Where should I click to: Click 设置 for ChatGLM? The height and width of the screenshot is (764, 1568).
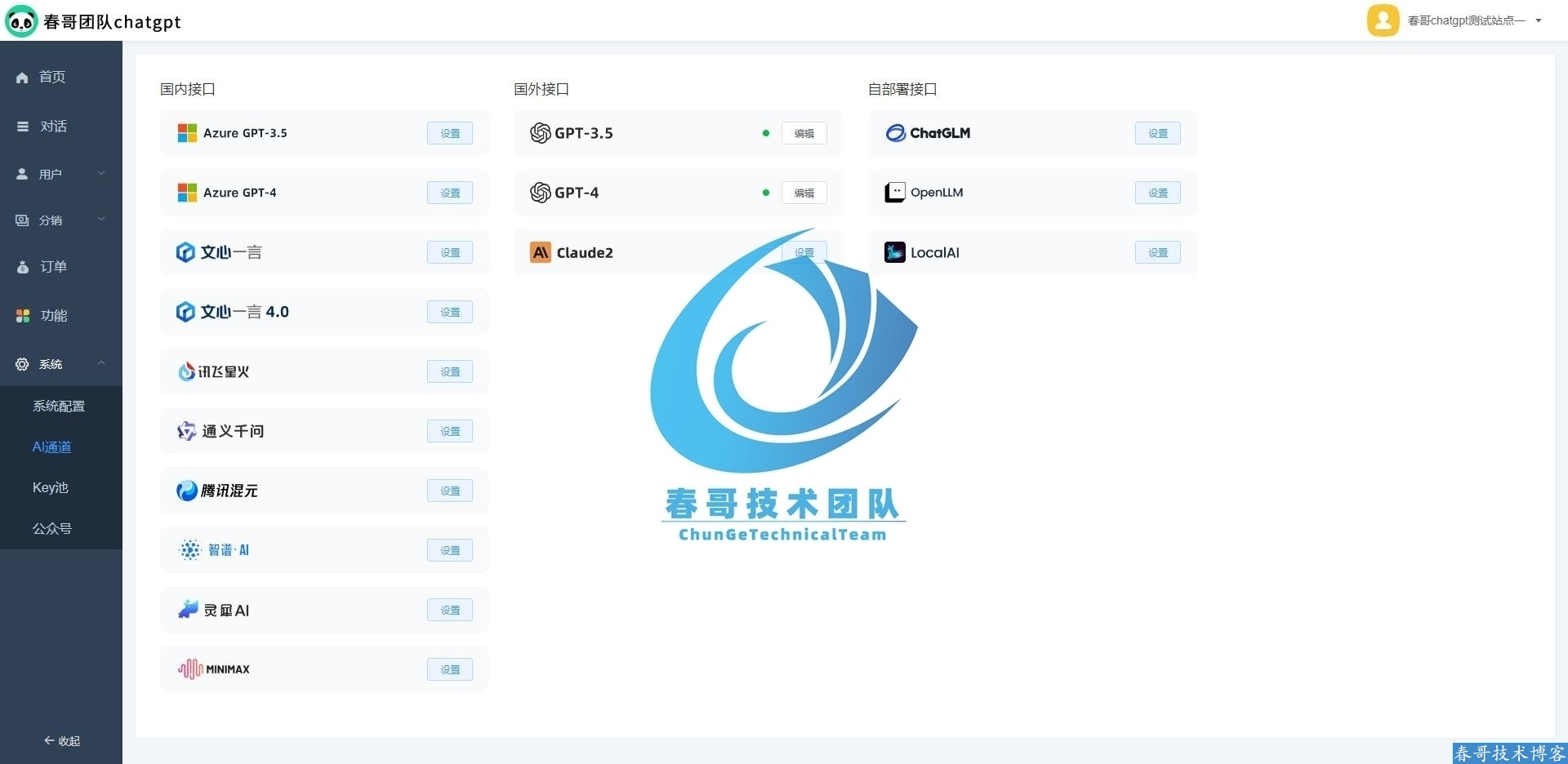click(x=1158, y=133)
